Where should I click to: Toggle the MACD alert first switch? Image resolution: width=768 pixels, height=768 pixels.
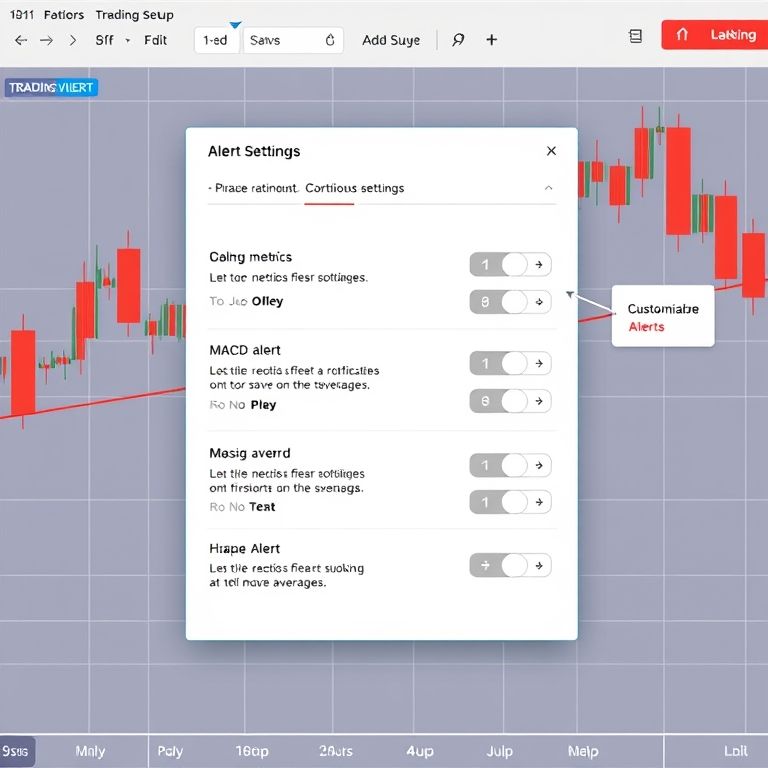pyautogui.click(x=510, y=364)
